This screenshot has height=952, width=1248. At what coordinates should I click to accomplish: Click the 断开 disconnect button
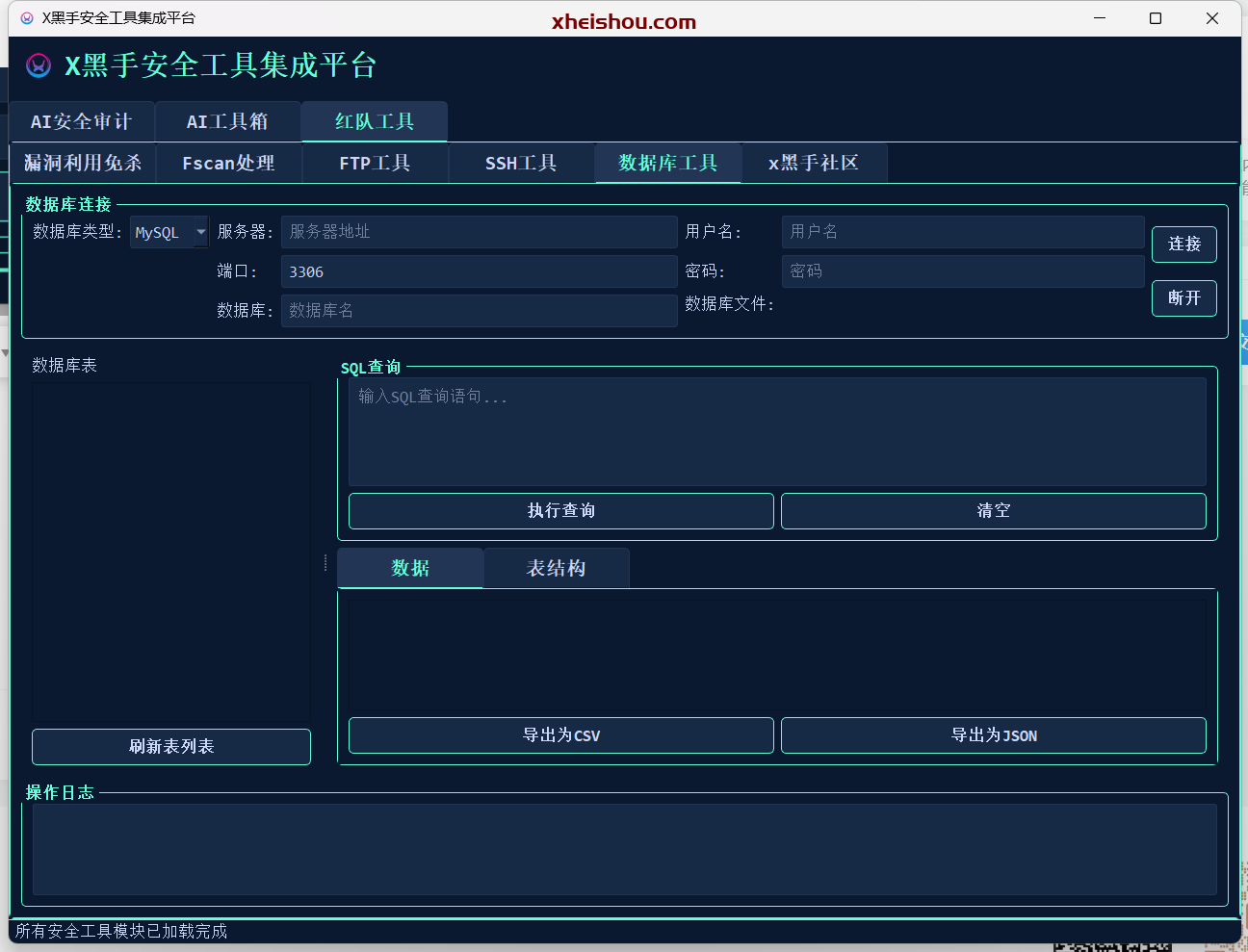pyautogui.click(x=1183, y=297)
